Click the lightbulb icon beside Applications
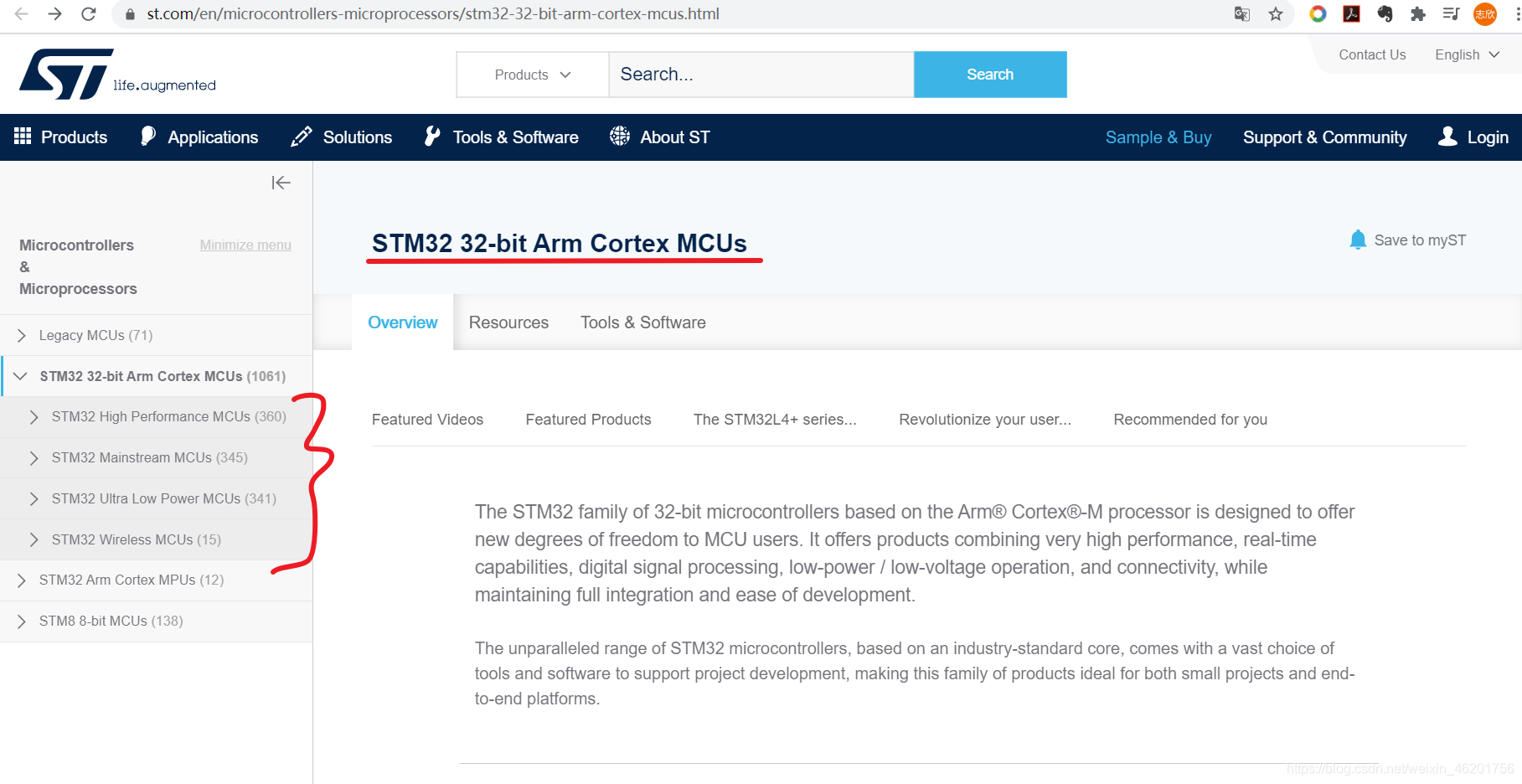The height and width of the screenshot is (784, 1522). pyautogui.click(x=148, y=137)
